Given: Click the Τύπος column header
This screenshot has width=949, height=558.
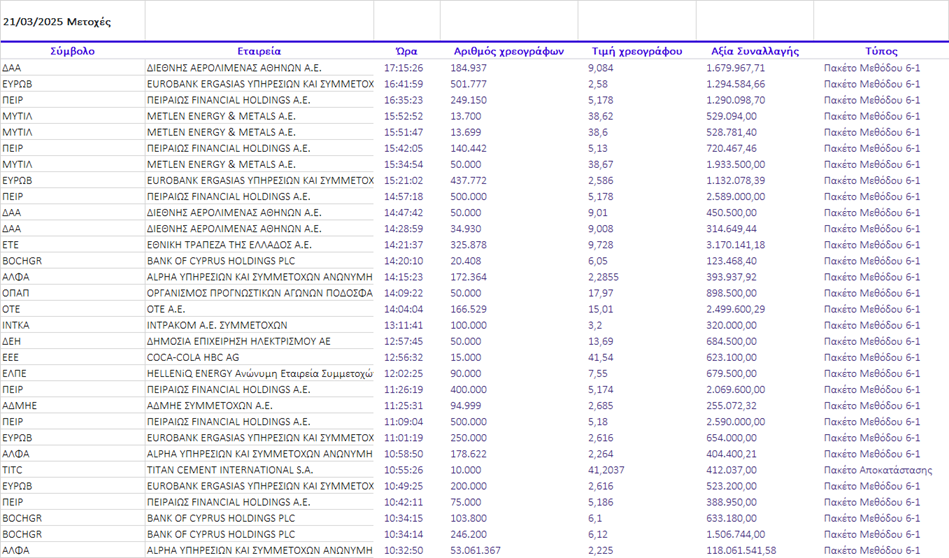Looking at the screenshot, I should click(881, 51).
